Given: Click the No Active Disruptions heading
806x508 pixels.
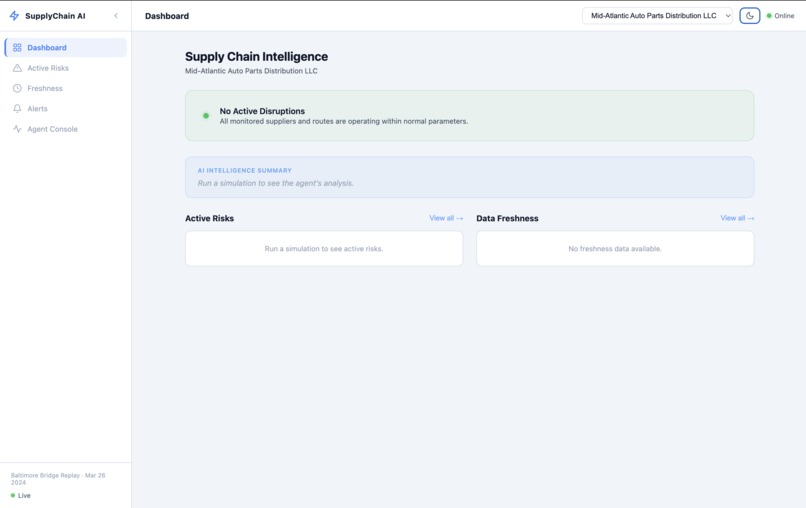Looking at the screenshot, I should coord(262,111).
